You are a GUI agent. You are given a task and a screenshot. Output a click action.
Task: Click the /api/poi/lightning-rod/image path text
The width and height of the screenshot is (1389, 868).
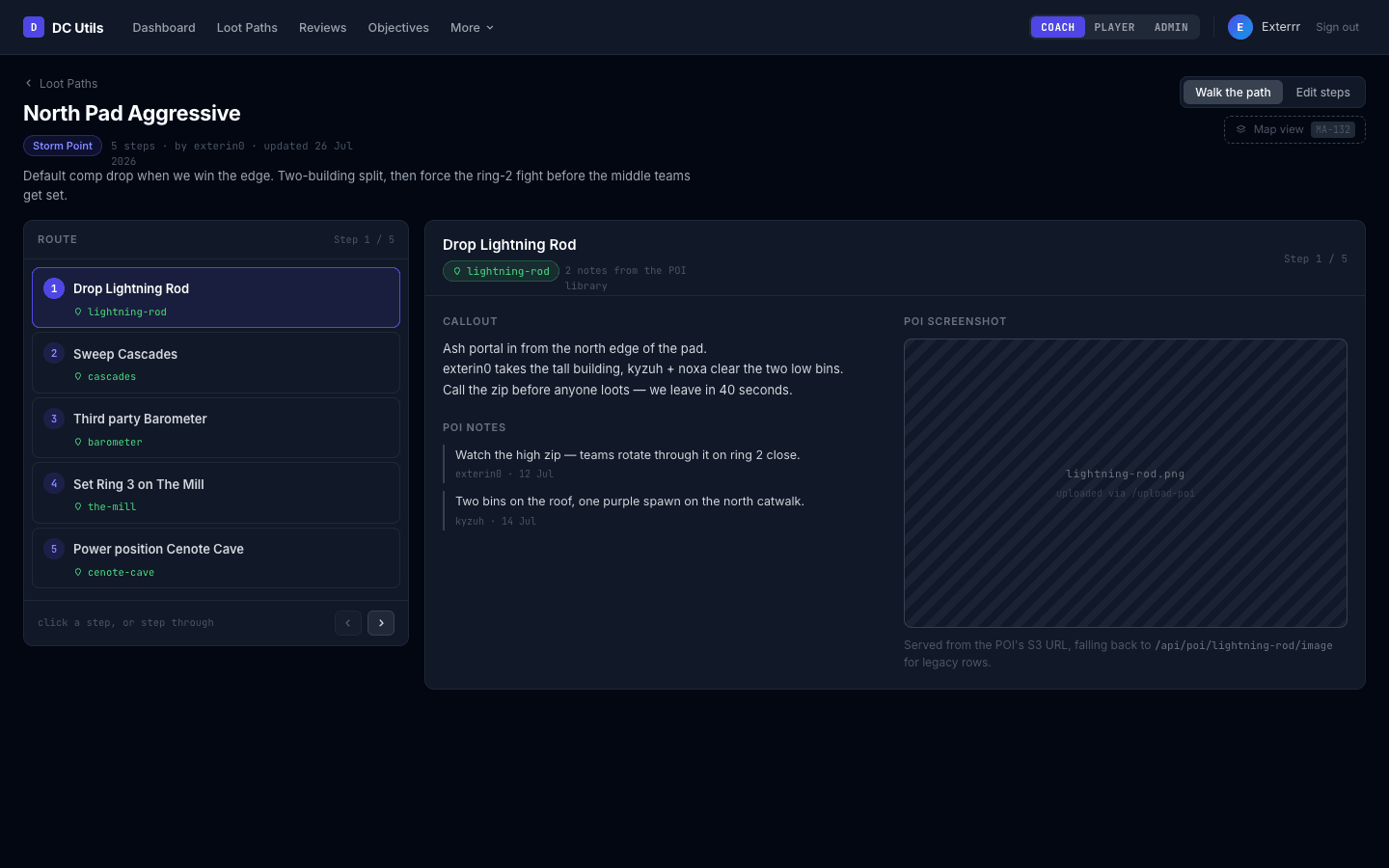(x=1243, y=645)
